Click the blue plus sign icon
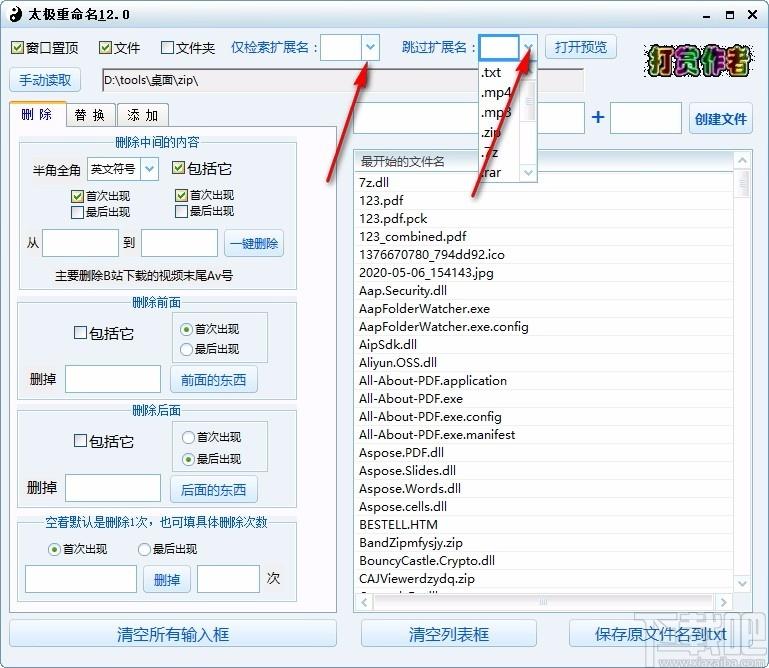Image resolution: width=769 pixels, height=668 pixels. point(597,117)
